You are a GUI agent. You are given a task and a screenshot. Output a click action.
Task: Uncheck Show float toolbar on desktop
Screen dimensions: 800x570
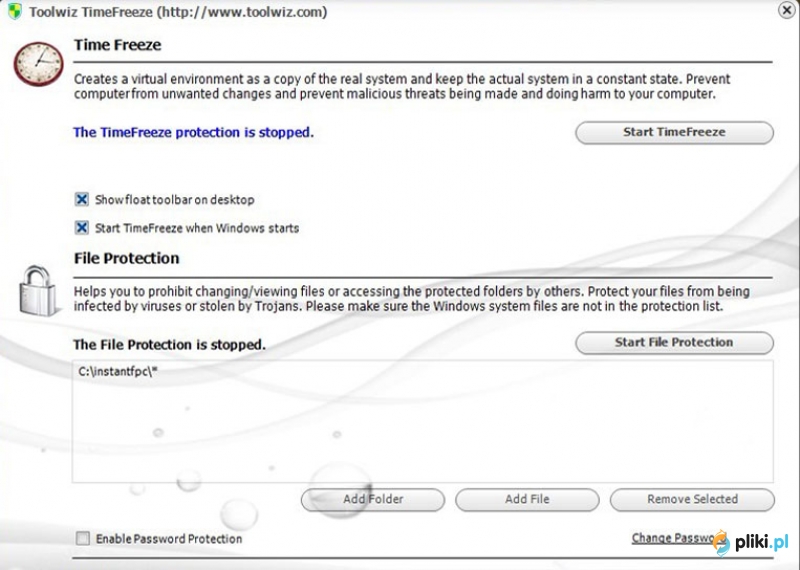pyautogui.click(x=82, y=199)
